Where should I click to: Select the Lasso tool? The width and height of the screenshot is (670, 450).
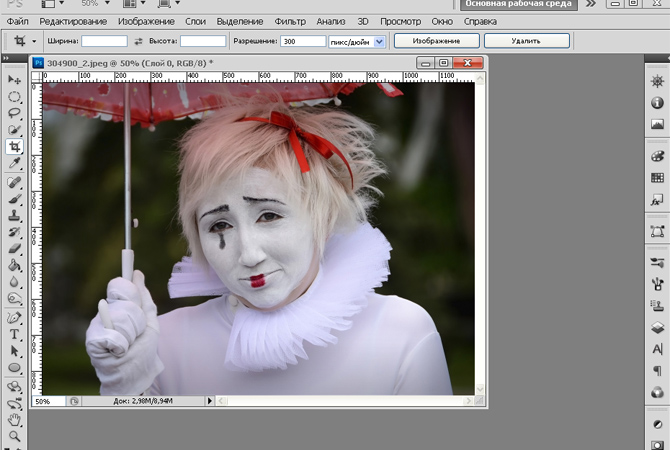pyautogui.click(x=14, y=113)
